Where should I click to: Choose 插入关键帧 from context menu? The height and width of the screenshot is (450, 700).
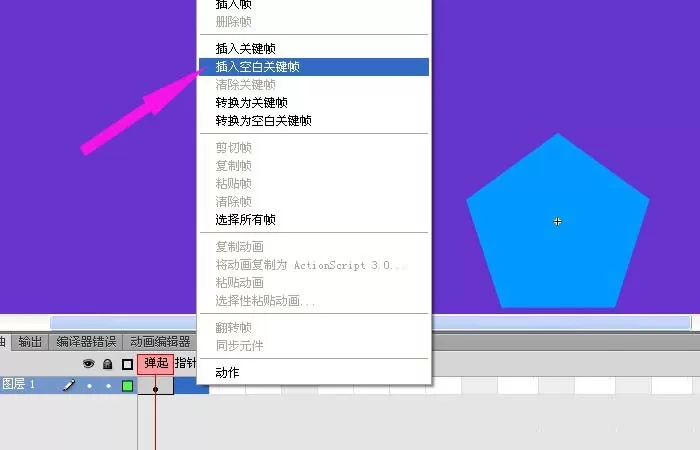coord(314,48)
